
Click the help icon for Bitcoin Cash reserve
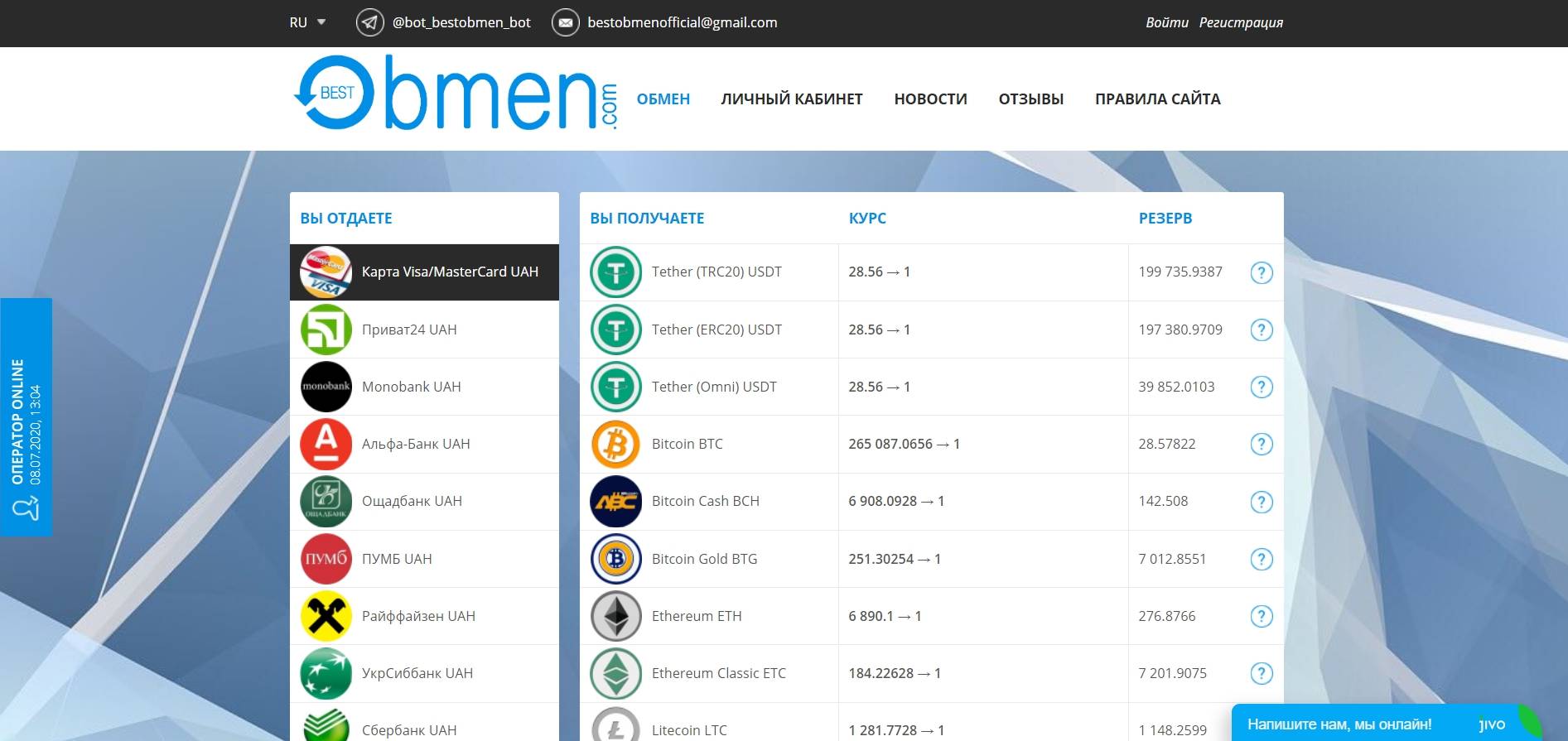pos(1261,502)
